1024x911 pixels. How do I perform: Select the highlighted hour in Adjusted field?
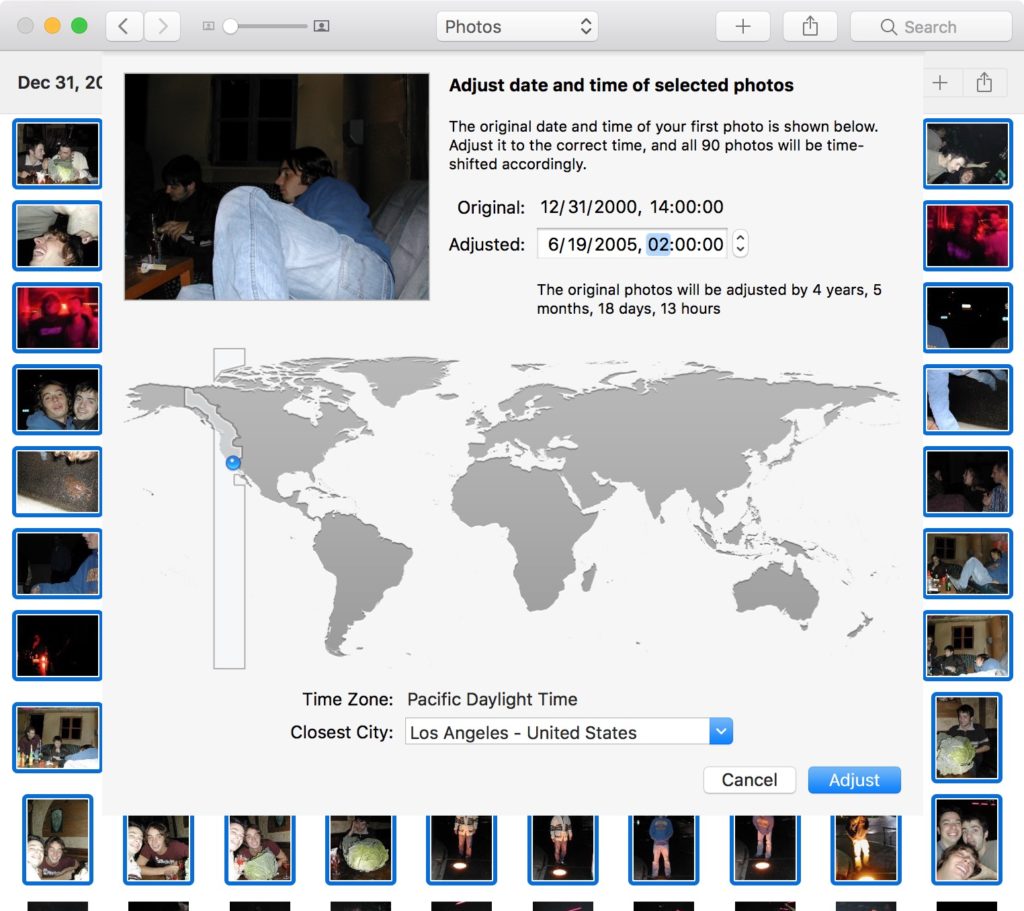658,244
